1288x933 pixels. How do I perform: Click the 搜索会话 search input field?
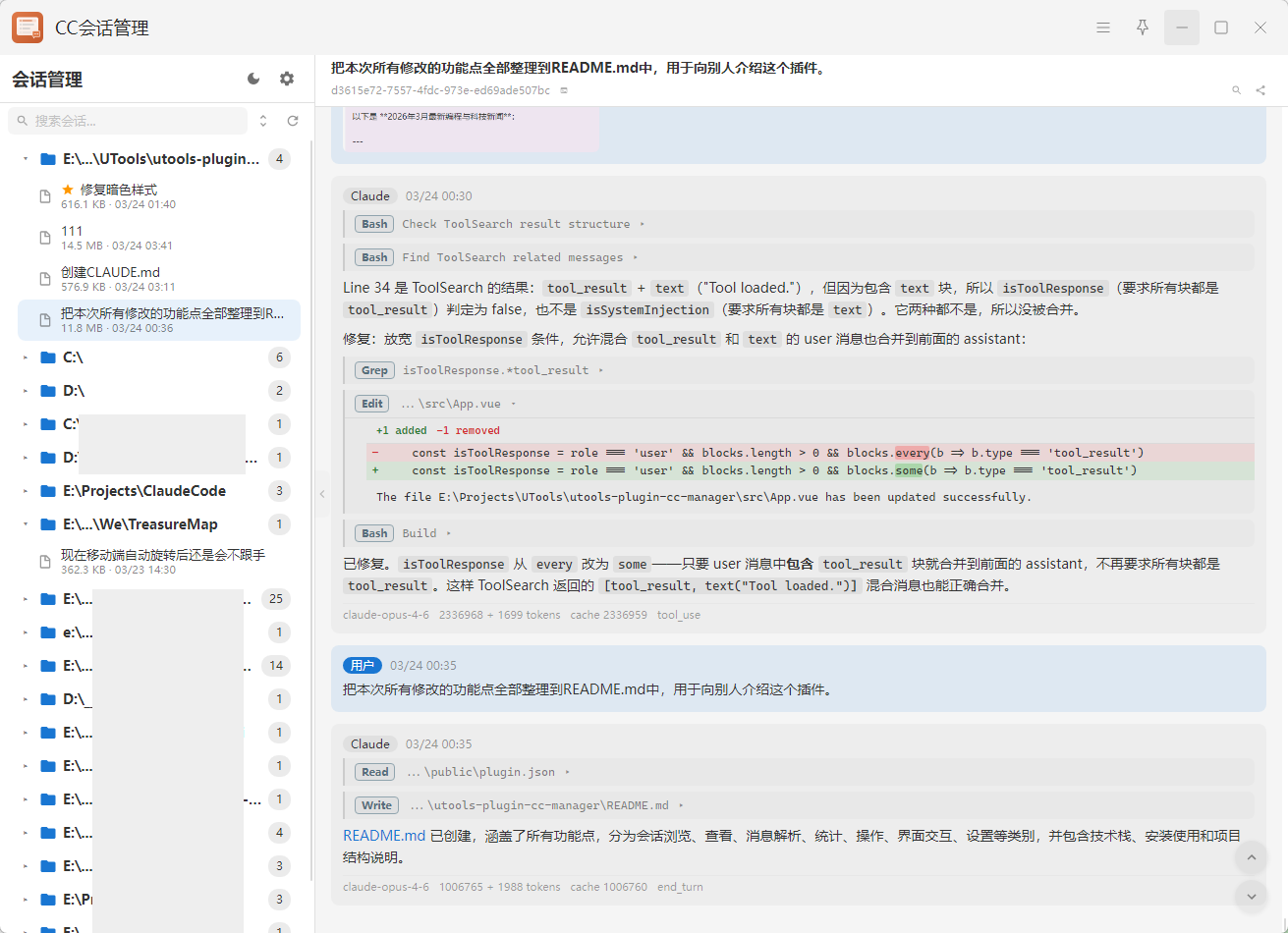[133, 121]
